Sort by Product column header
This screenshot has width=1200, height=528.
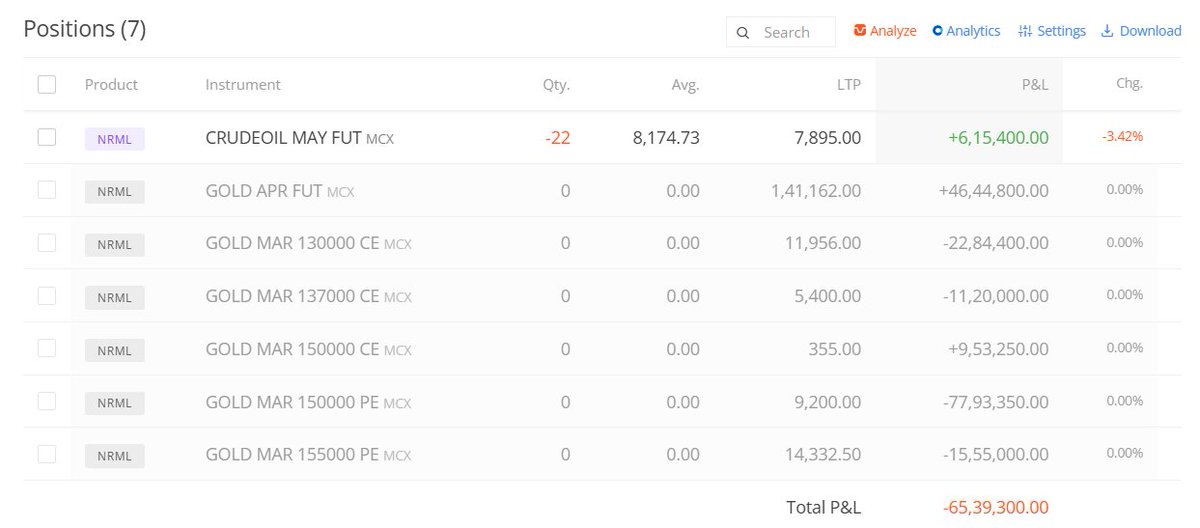(111, 85)
